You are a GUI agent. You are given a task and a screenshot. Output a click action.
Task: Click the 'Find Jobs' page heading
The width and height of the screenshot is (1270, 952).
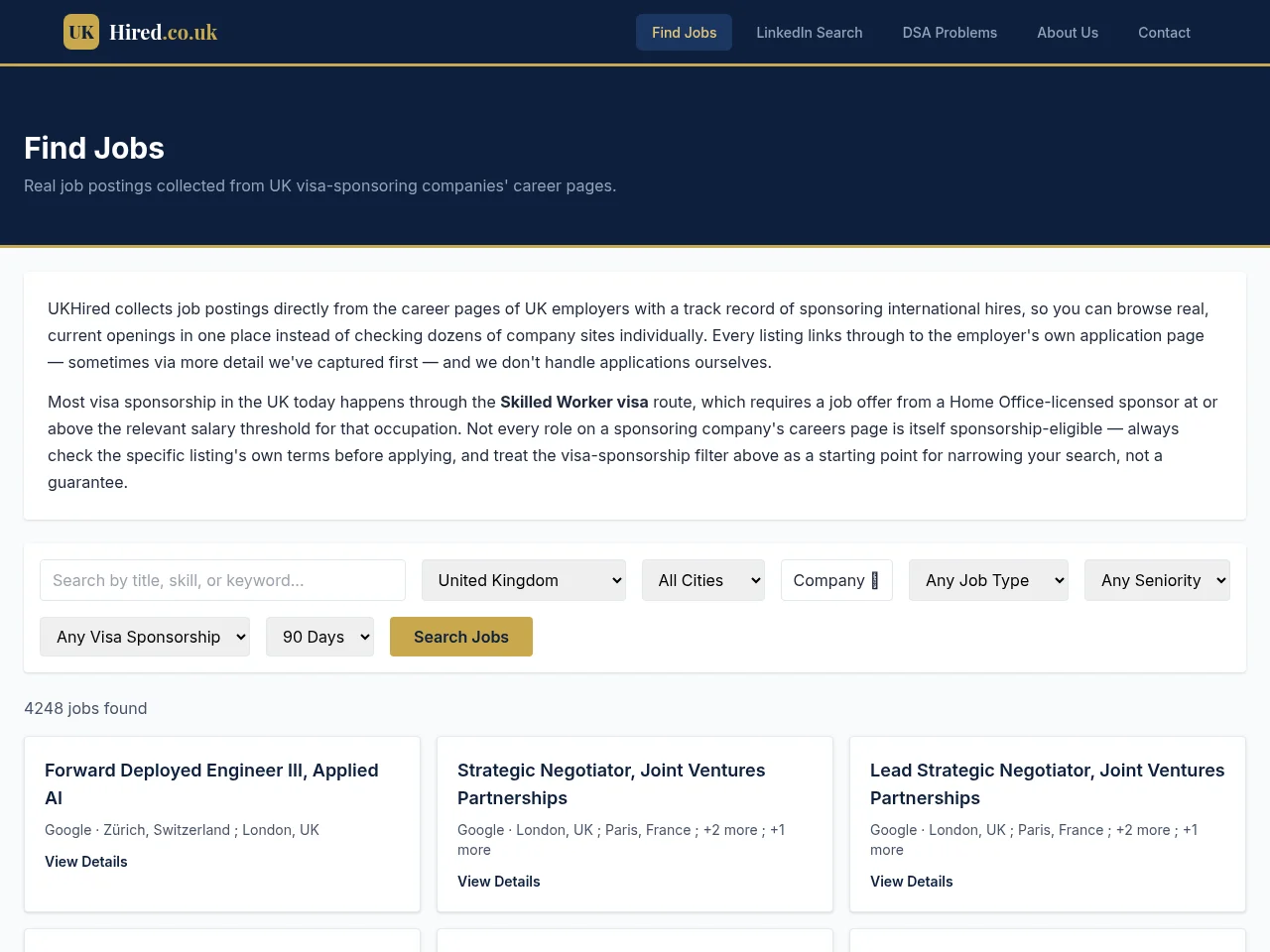[x=94, y=148]
